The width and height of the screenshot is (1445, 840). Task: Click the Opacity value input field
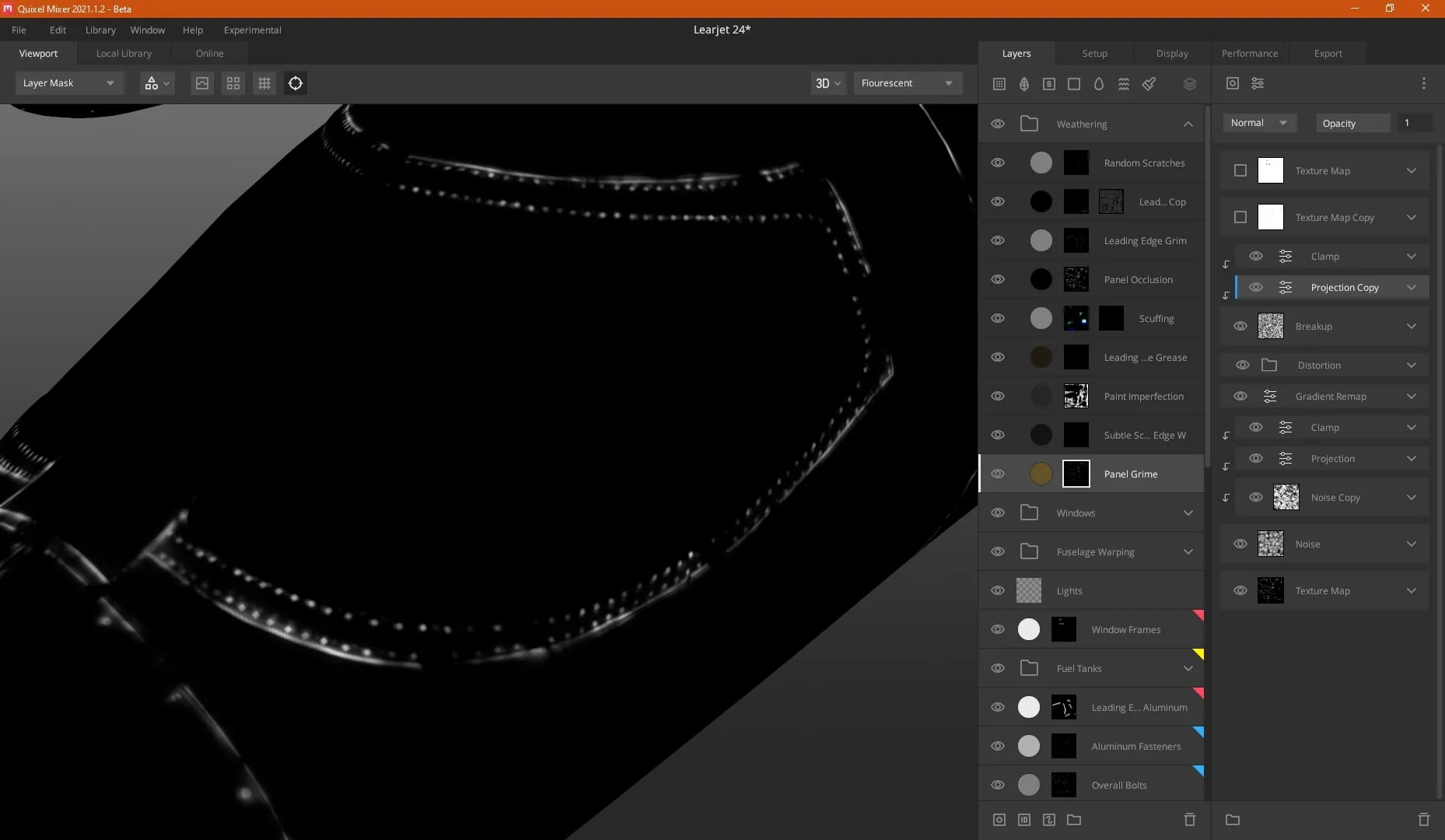(x=1415, y=123)
